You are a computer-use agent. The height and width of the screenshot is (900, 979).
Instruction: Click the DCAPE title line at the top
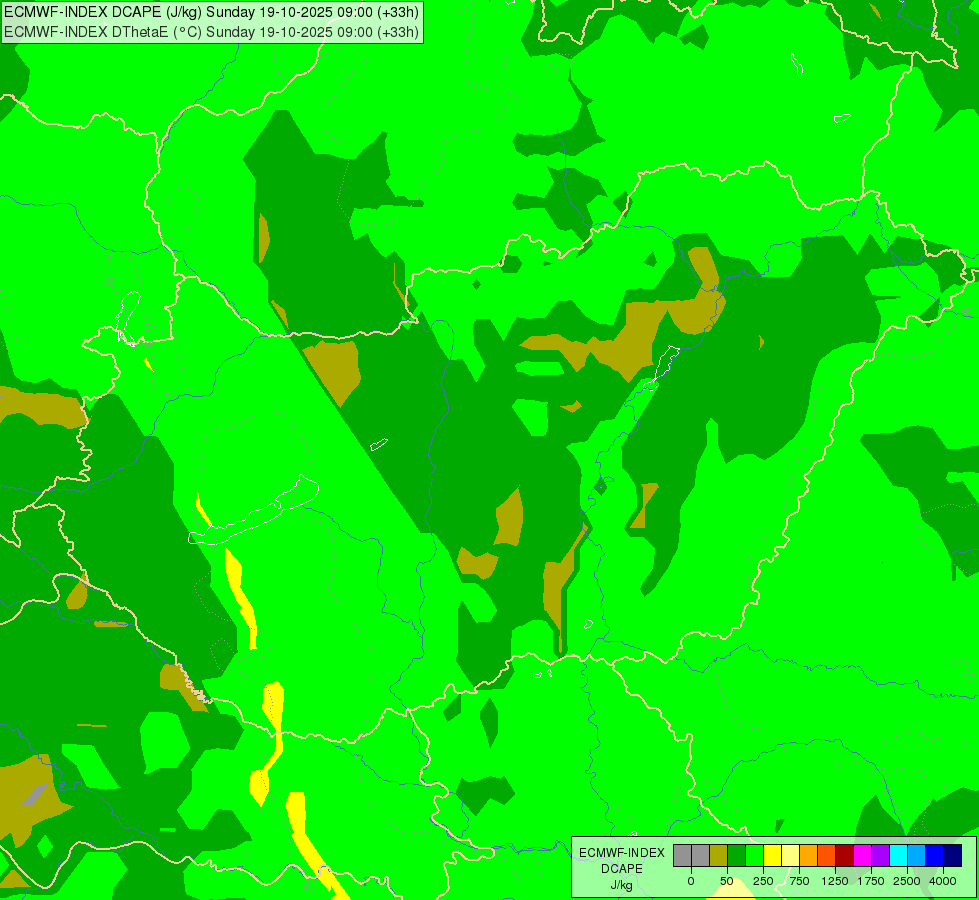pos(212,12)
